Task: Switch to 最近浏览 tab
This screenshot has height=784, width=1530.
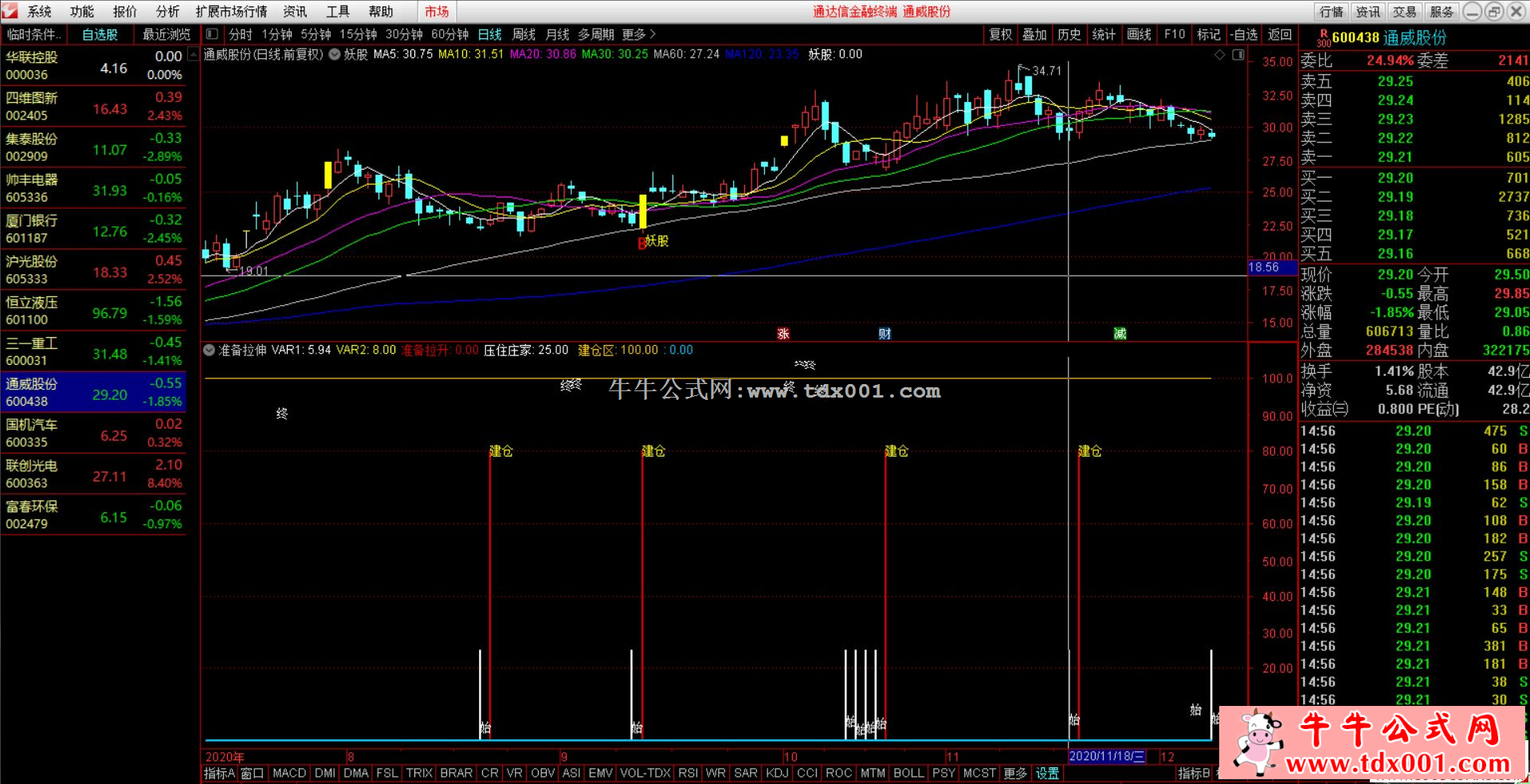Action: click(x=167, y=34)
